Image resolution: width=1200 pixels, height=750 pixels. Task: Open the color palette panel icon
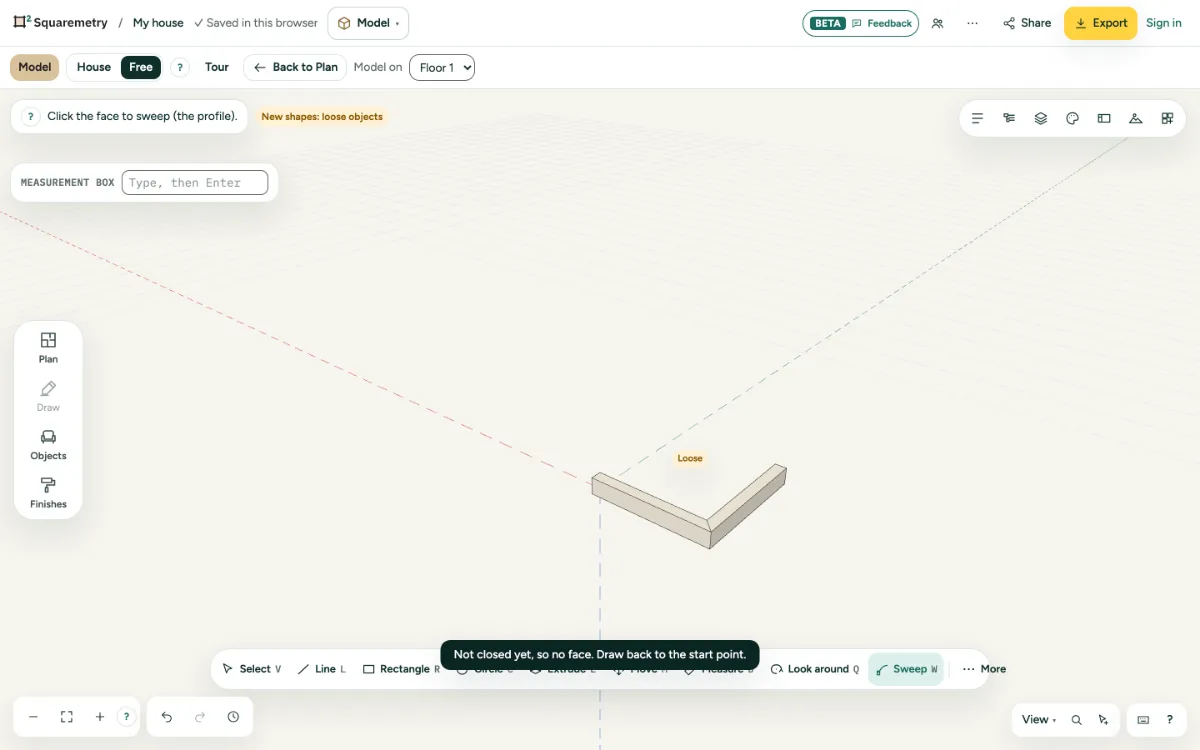click(1072, 118)
